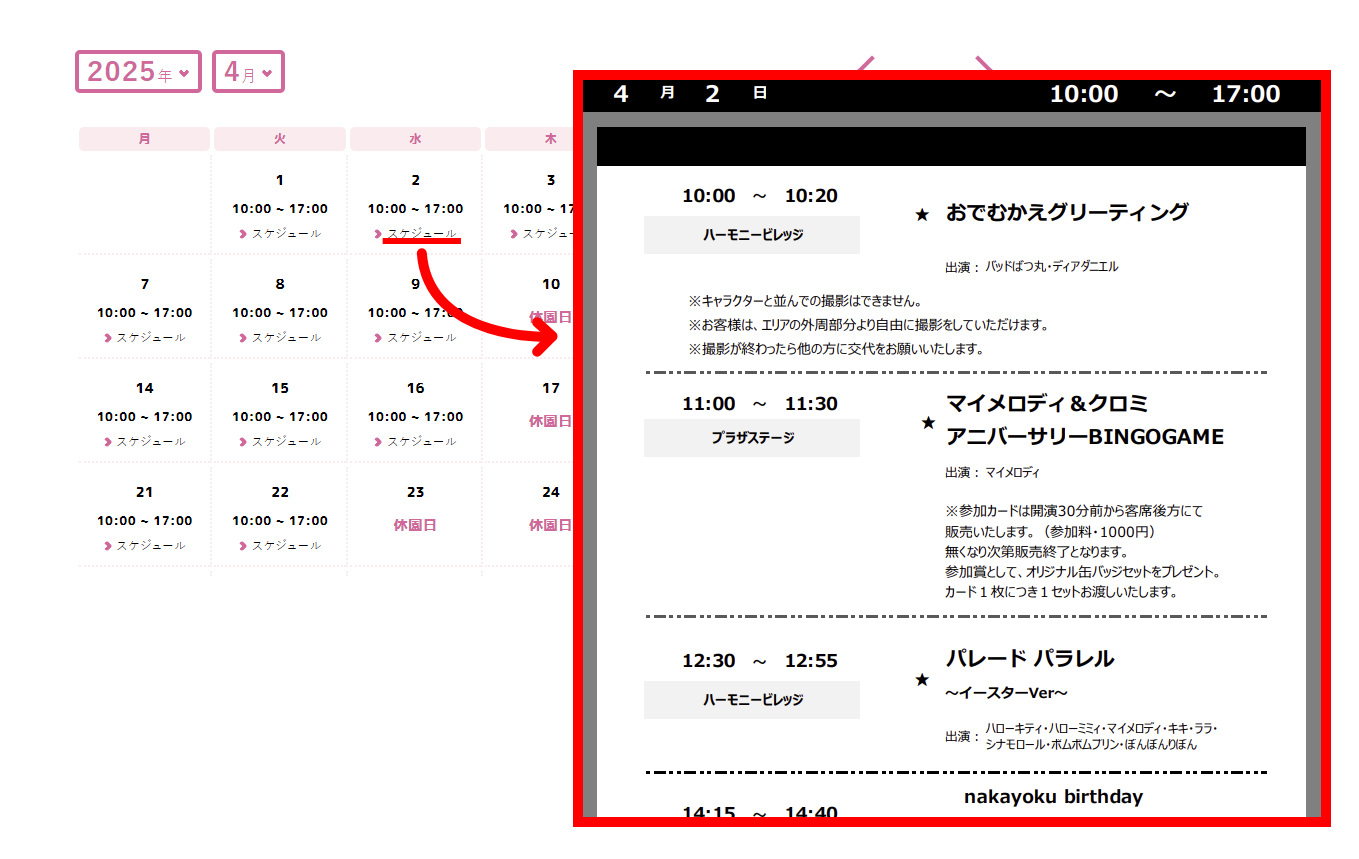Open the スケジュール link for April 16
This screenshot has height=859, width=1359.
tap(415, 441)
